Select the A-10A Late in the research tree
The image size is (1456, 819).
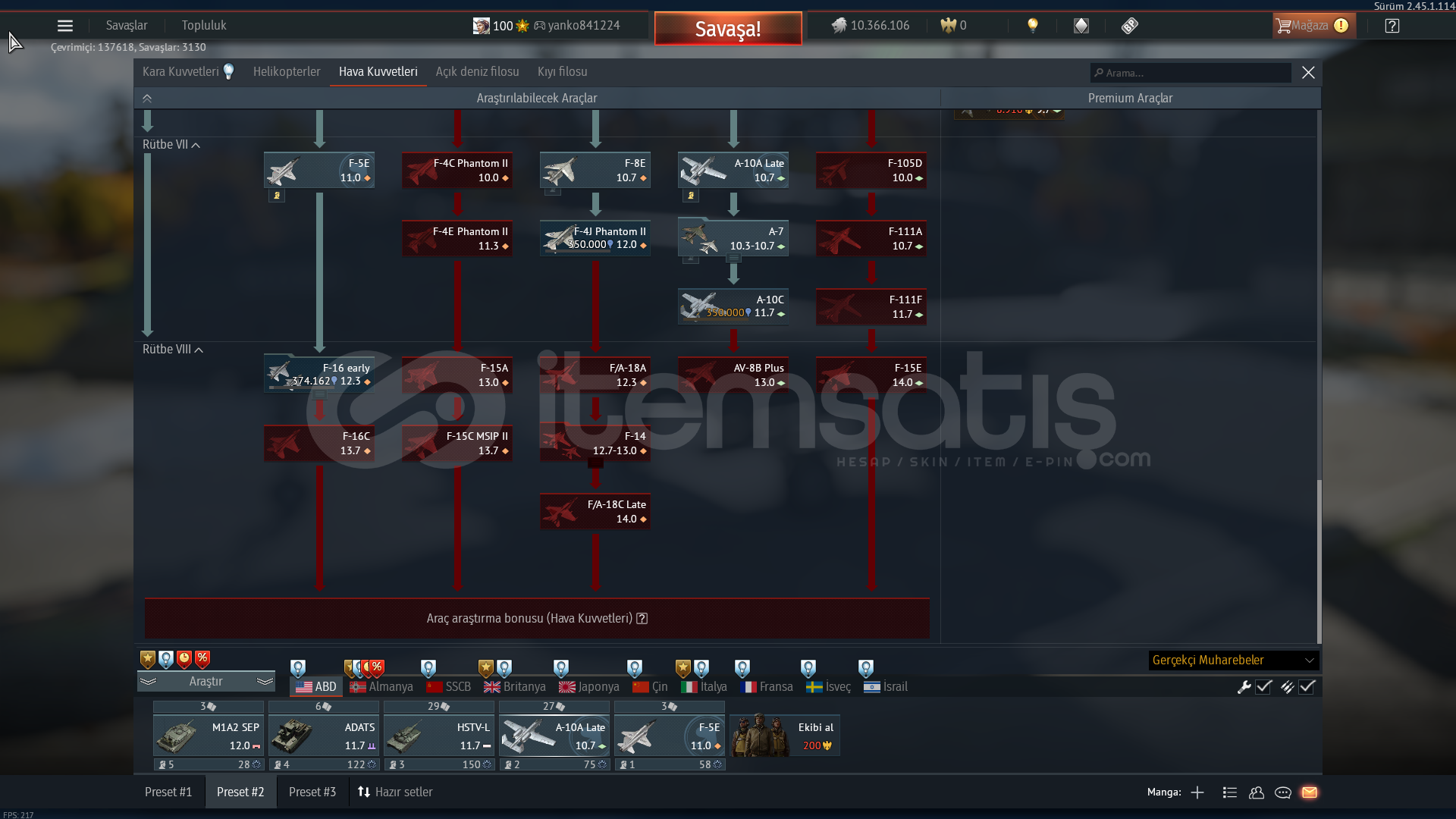click(x=733, y=171)
